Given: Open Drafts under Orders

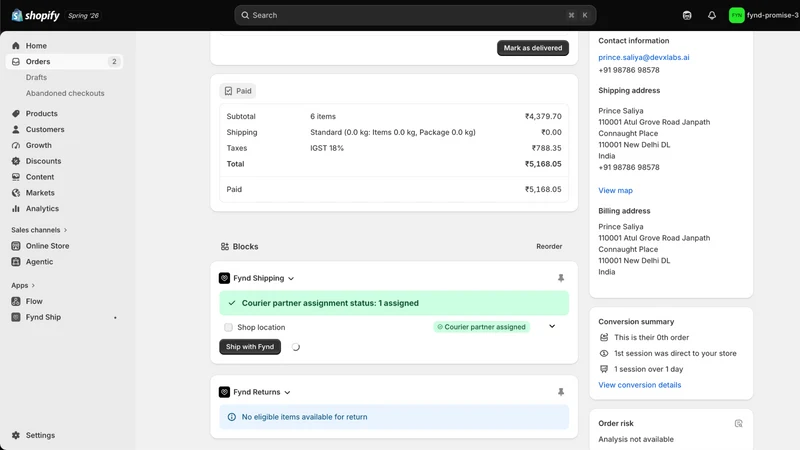Looking at the screenshot, I should [36, 77].
